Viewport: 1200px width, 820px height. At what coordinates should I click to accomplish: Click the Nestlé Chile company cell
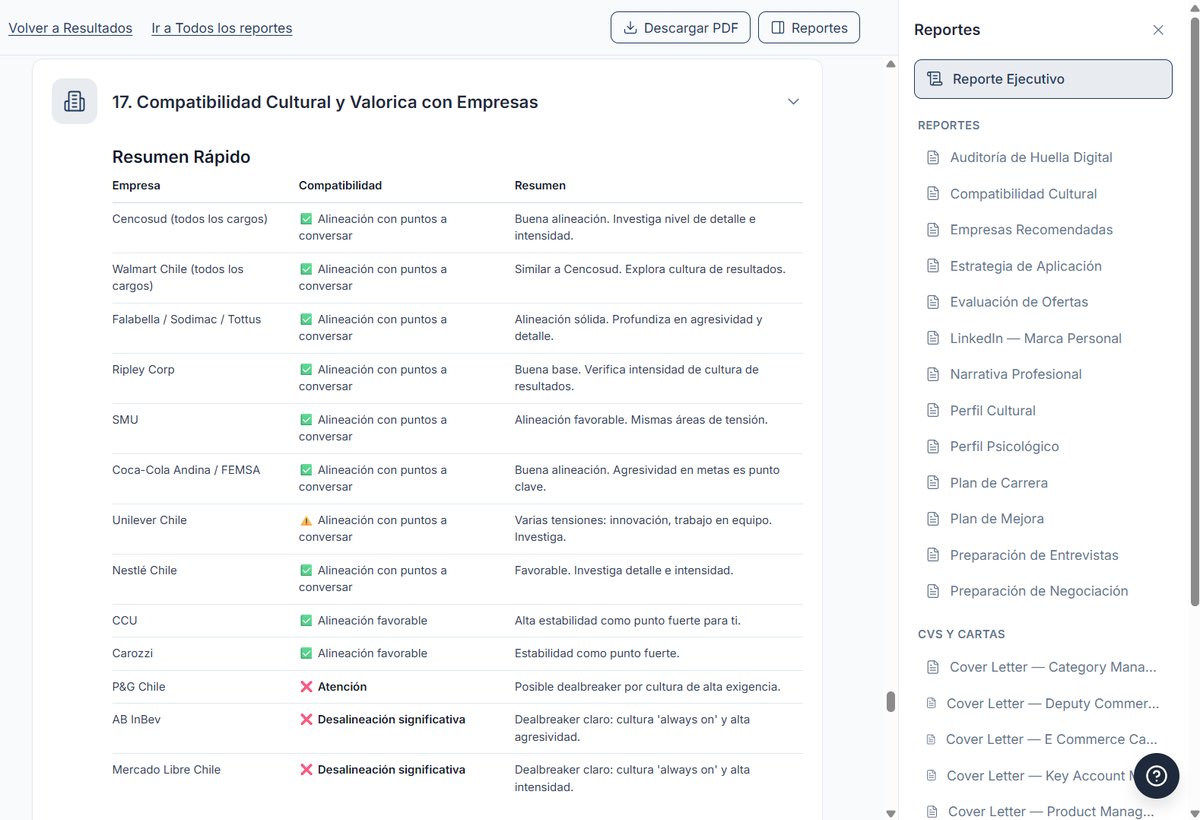(x=144, y=571)
